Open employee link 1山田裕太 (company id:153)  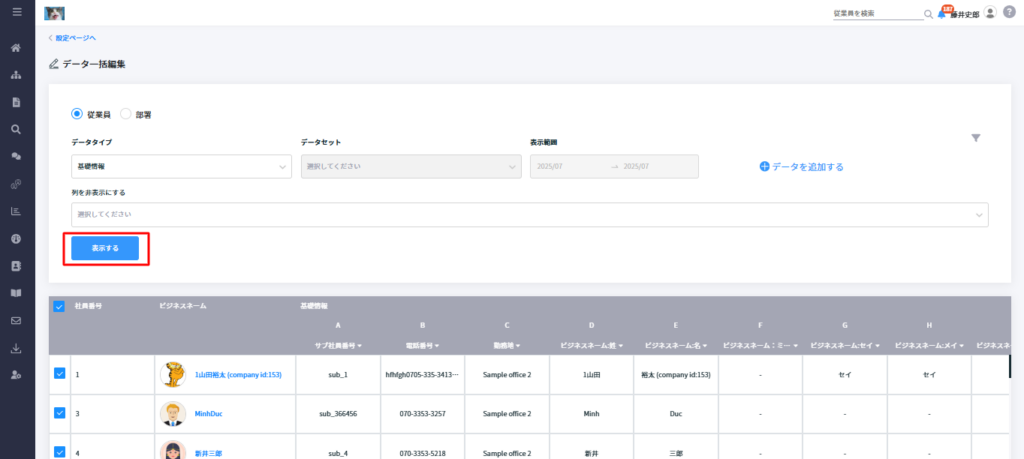click(238, 375)
